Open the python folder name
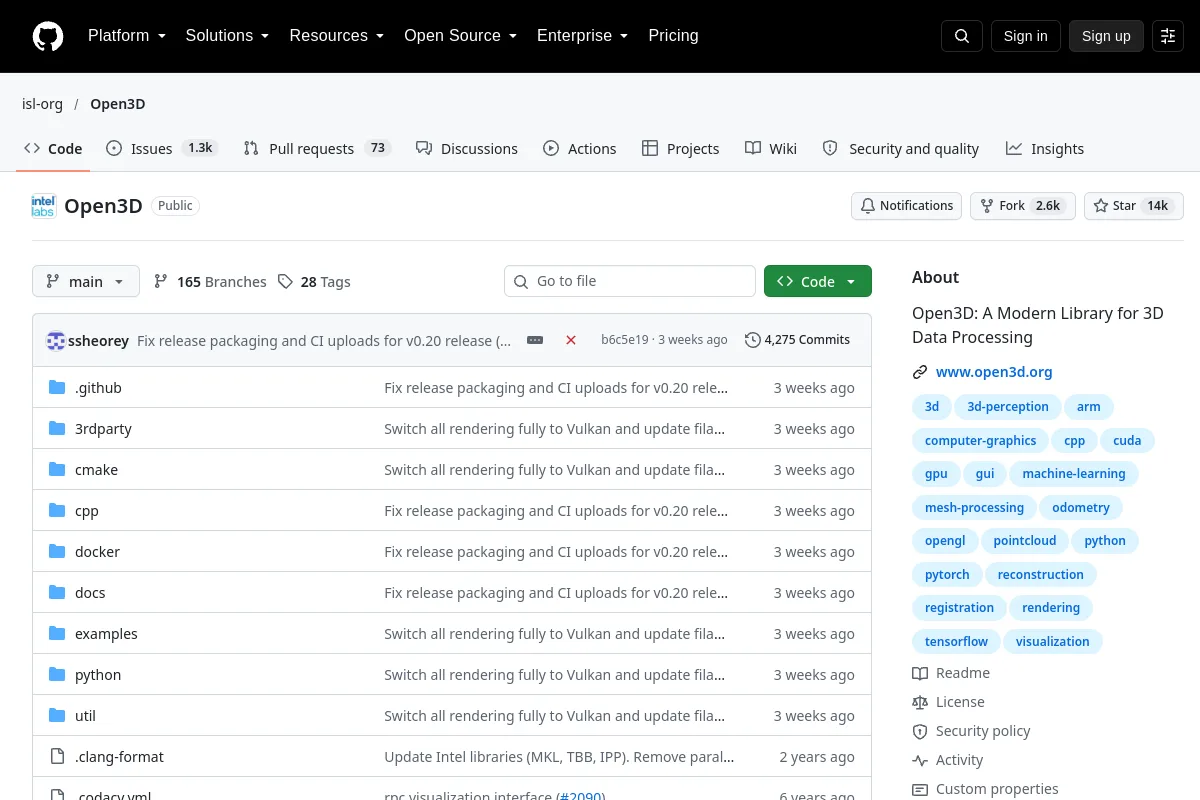1200x800 pixels. (x=98, y=675)
